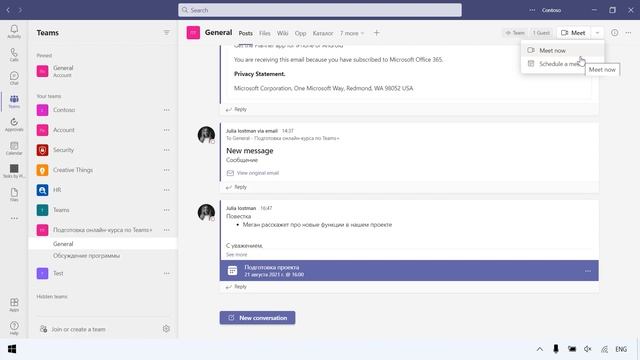Screen dimensions: 640x360
Task: Click Julia Iostman avatar on New message
Action: tap(206, 135)
